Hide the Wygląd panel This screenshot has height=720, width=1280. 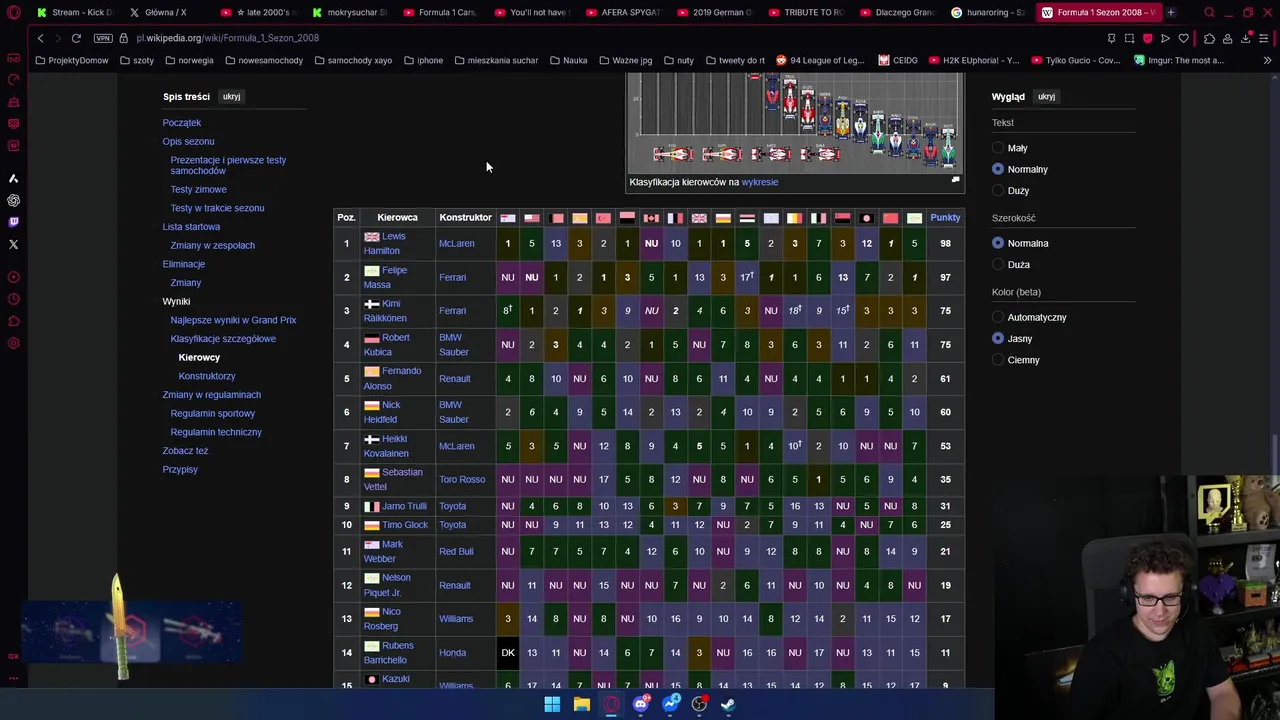point(1046,97)
